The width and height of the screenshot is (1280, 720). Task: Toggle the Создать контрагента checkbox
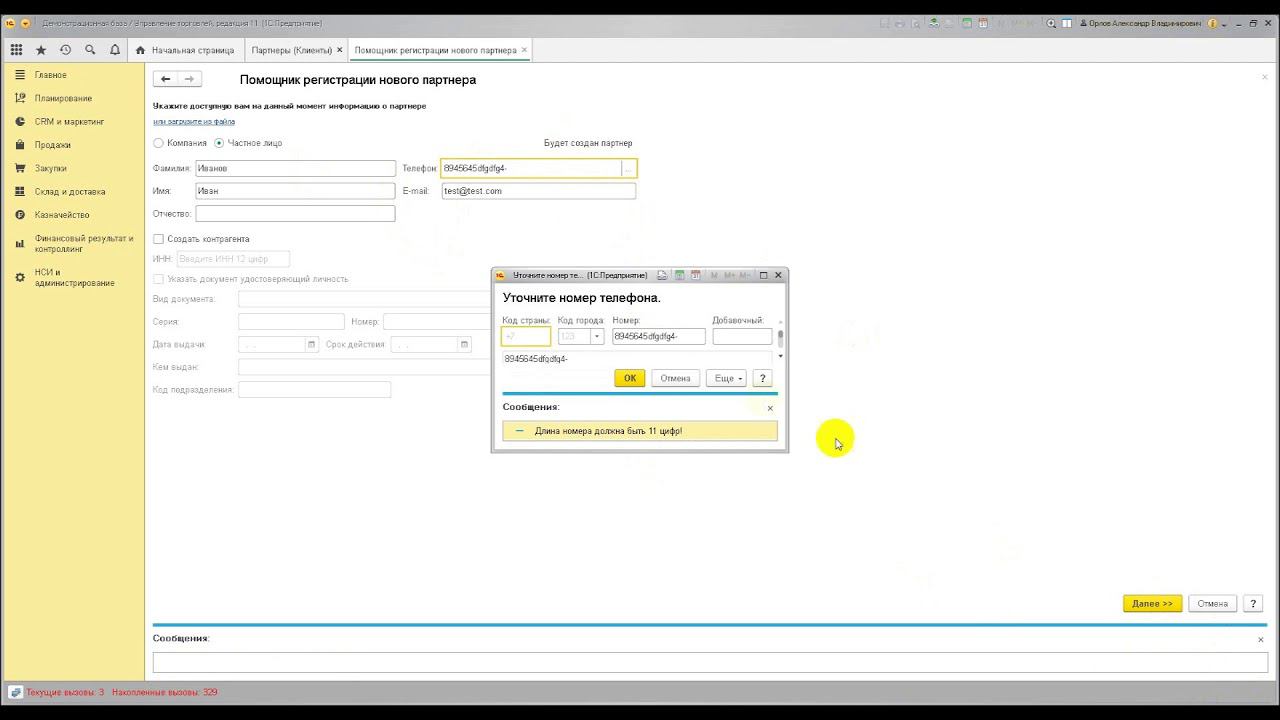[158, 239]
